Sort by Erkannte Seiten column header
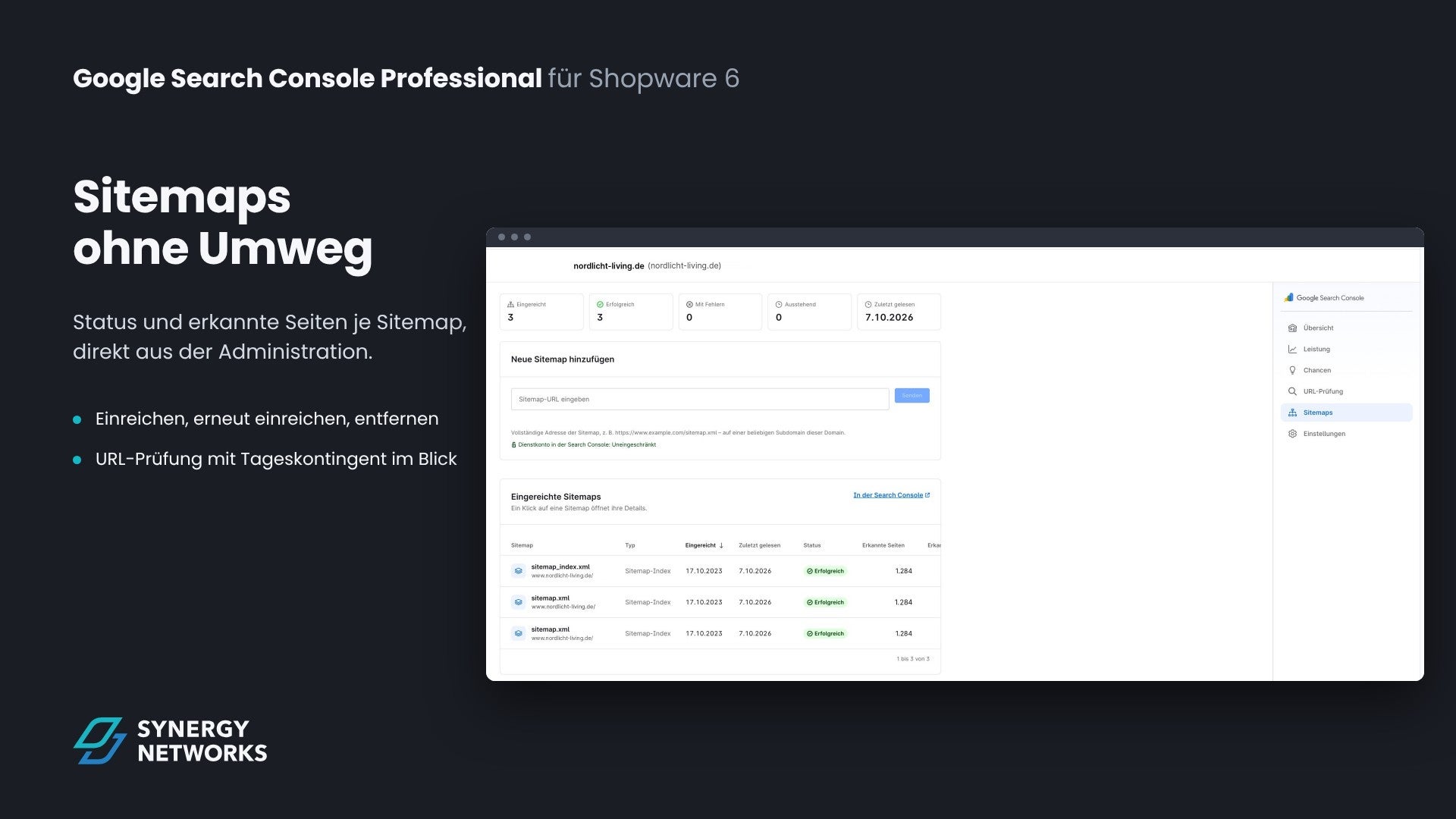Image resolution: width=1456 pixels, height=819 pixels. pos(883,546)
